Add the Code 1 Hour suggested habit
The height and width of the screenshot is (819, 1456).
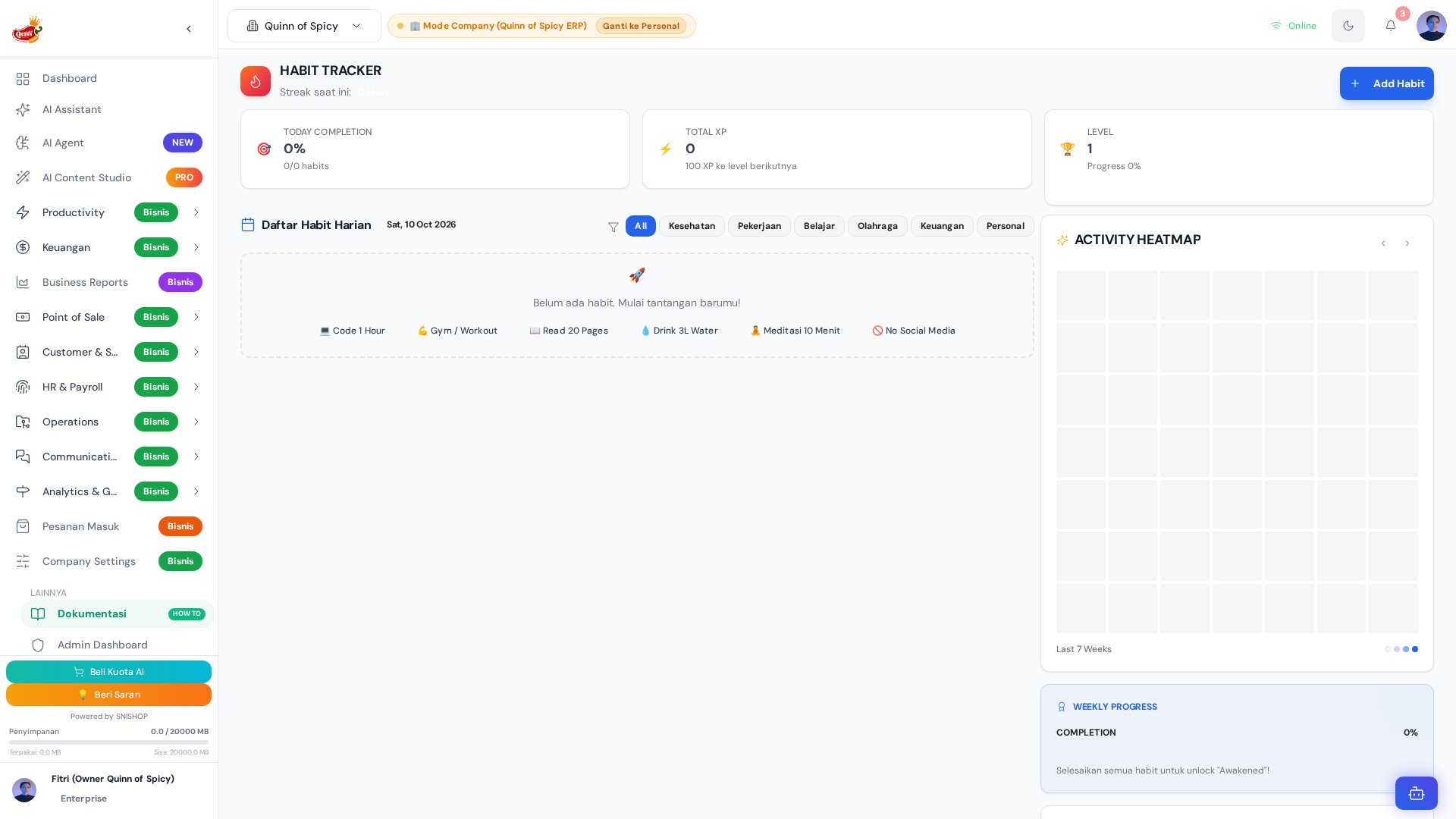(x=352, y=331)
